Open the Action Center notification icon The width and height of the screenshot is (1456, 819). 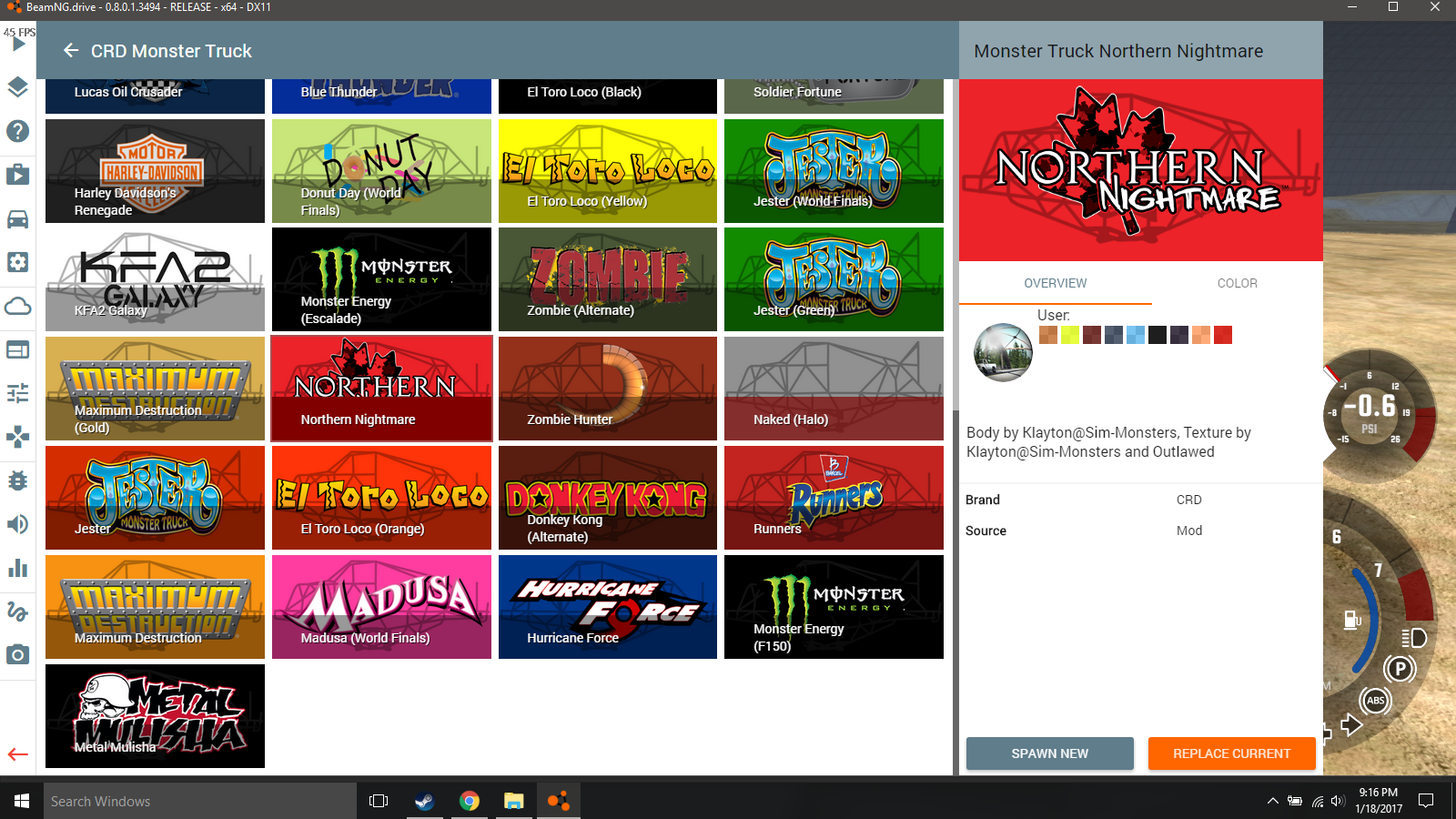1426,801
